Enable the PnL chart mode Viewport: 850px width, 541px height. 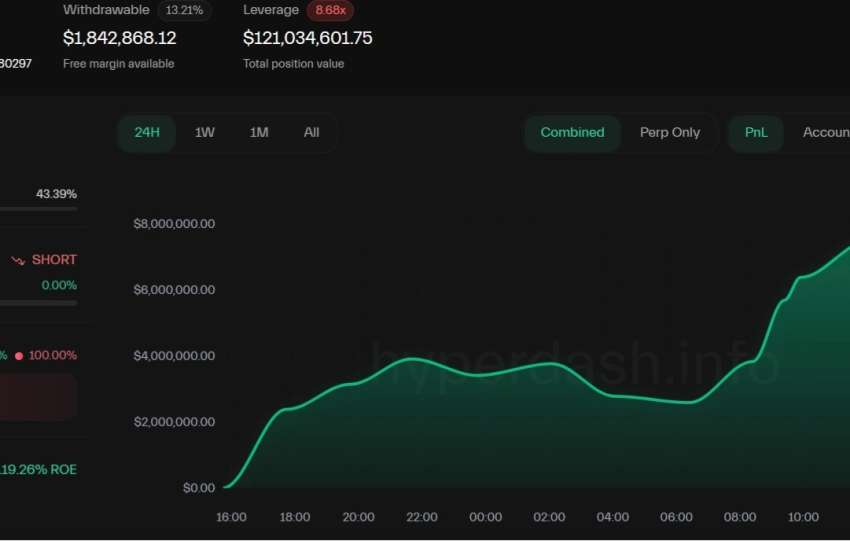(756, 132)
